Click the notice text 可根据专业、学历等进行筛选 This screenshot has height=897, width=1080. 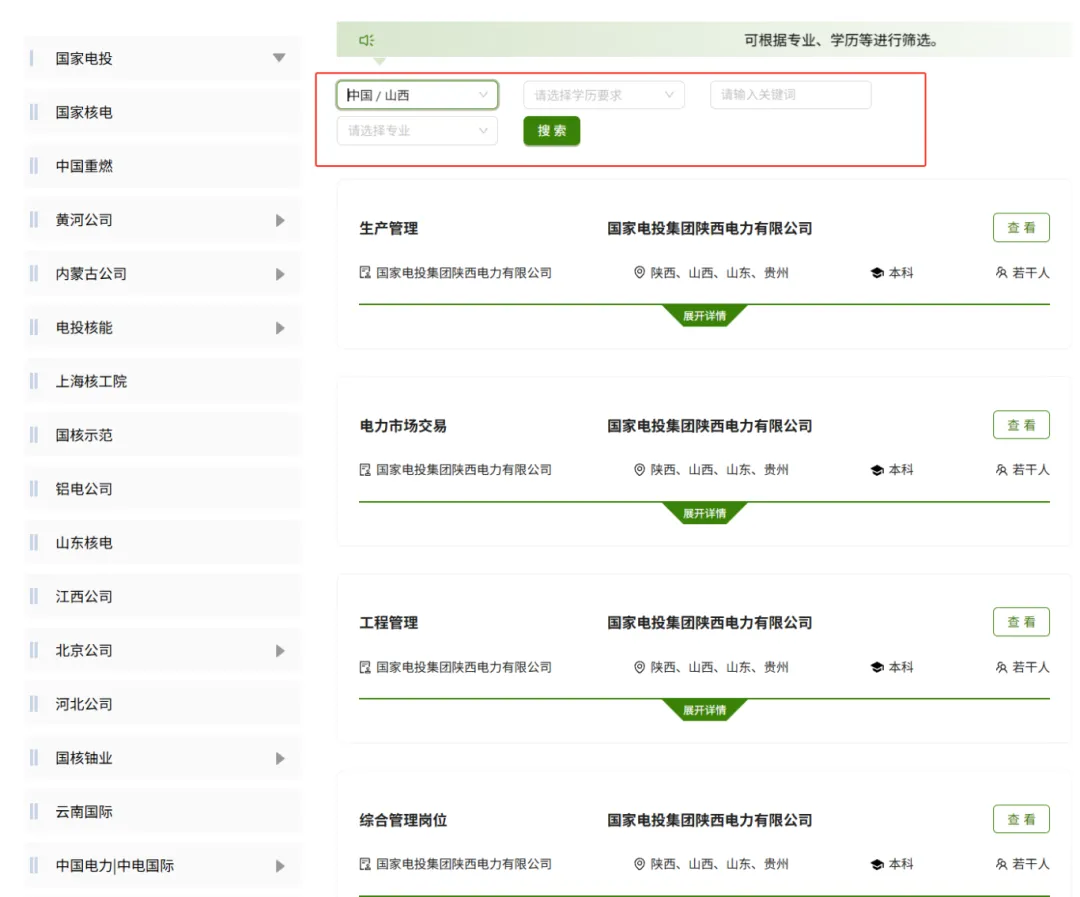(841, 40)
